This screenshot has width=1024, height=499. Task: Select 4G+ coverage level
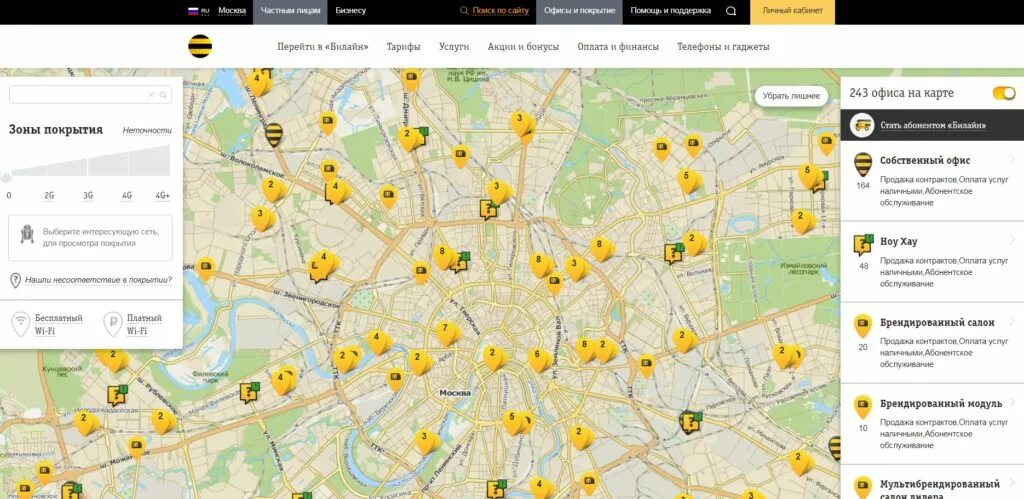(163, 195)
